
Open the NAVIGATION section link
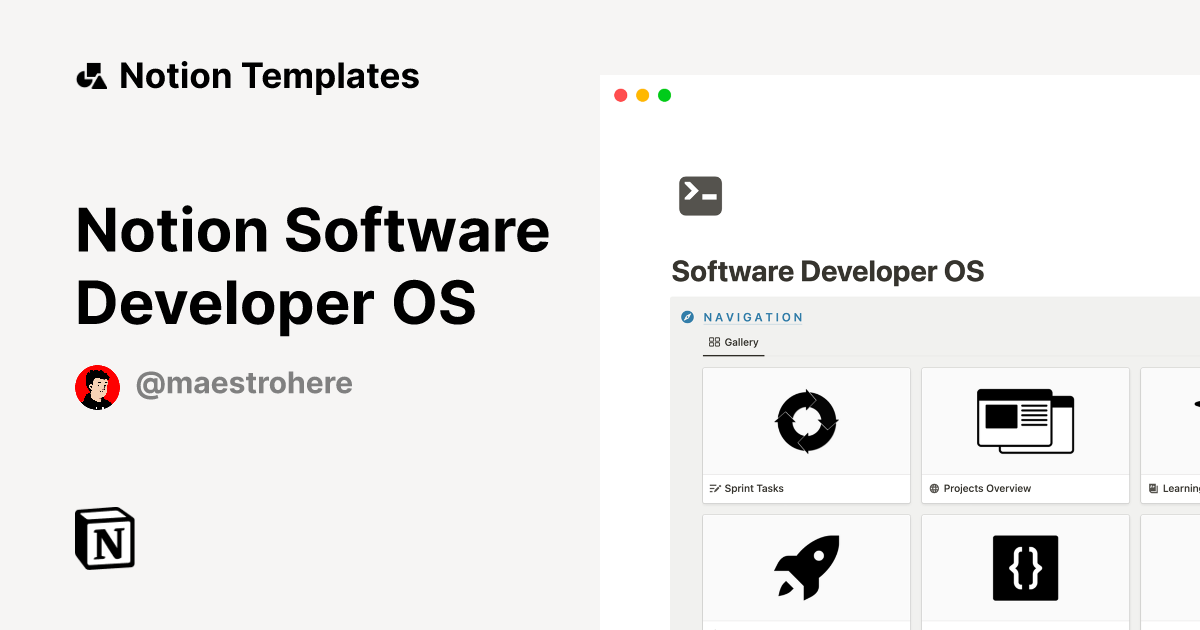click(x=752, y=317)
